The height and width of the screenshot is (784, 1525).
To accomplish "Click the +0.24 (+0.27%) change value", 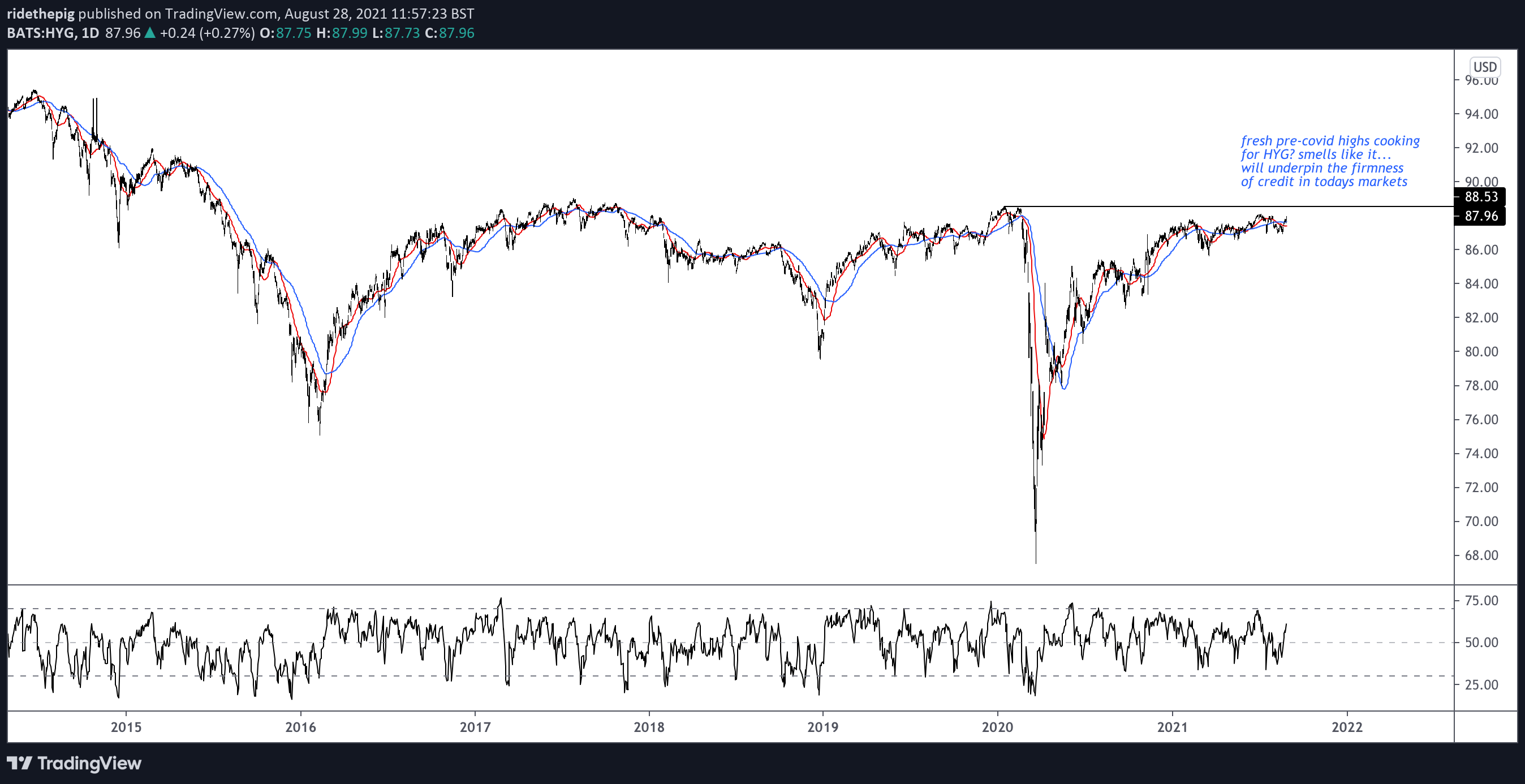I will tap(207, 33).
